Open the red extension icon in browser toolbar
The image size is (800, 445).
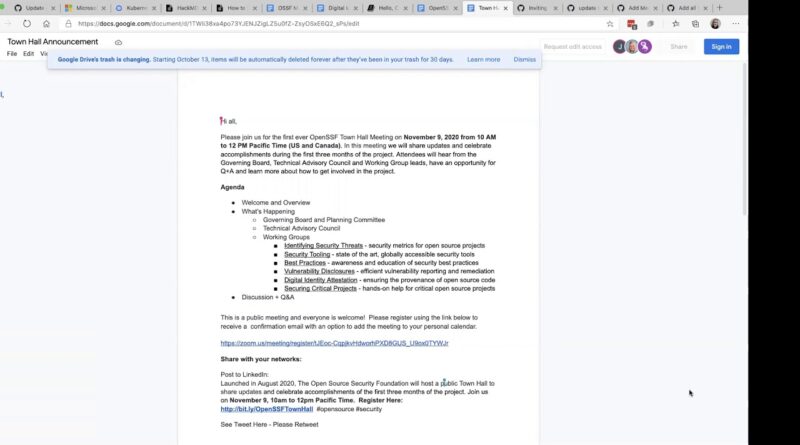(x=632, y=24)
